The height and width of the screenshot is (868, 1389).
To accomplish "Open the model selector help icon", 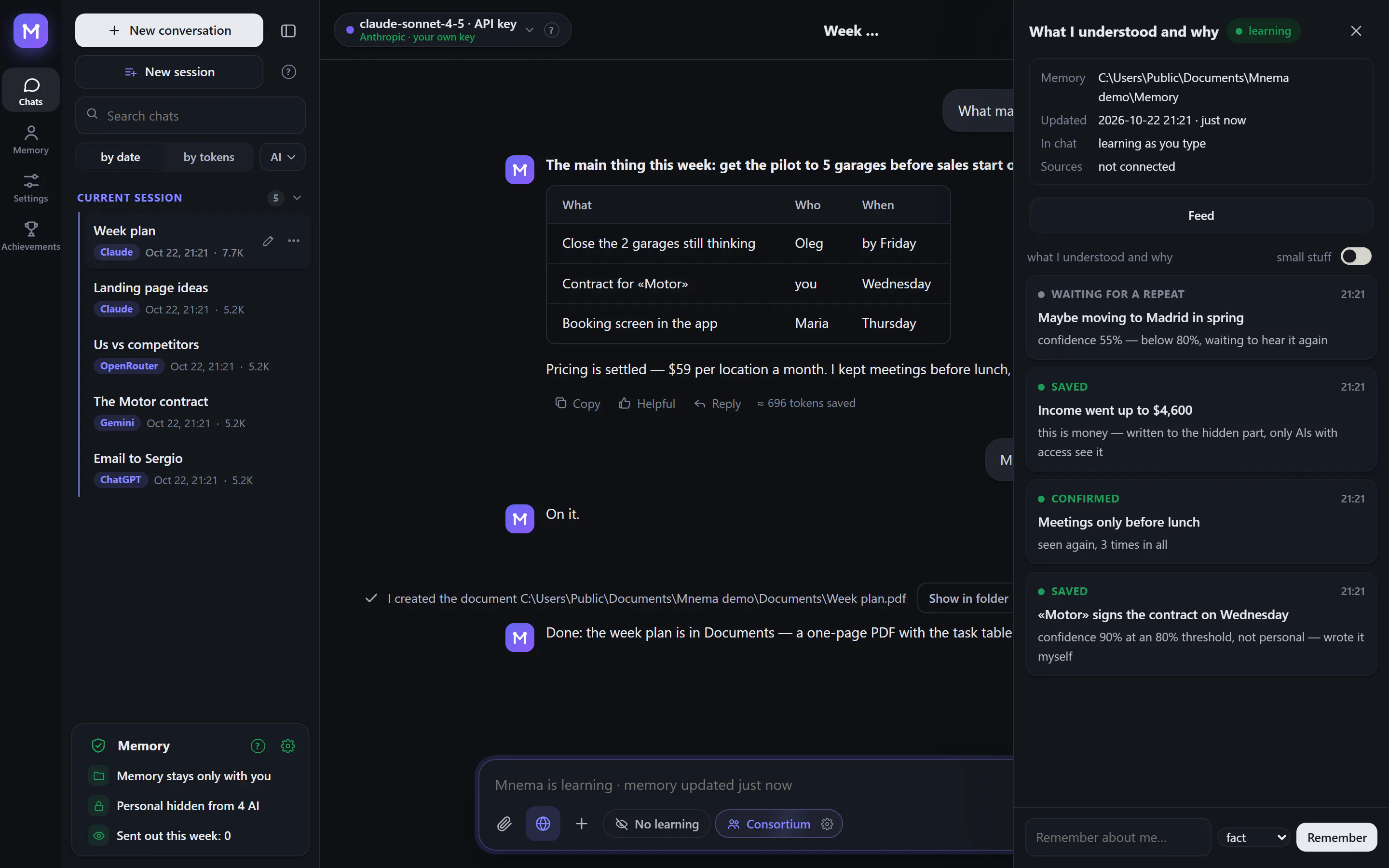I will tap(552, 30).
